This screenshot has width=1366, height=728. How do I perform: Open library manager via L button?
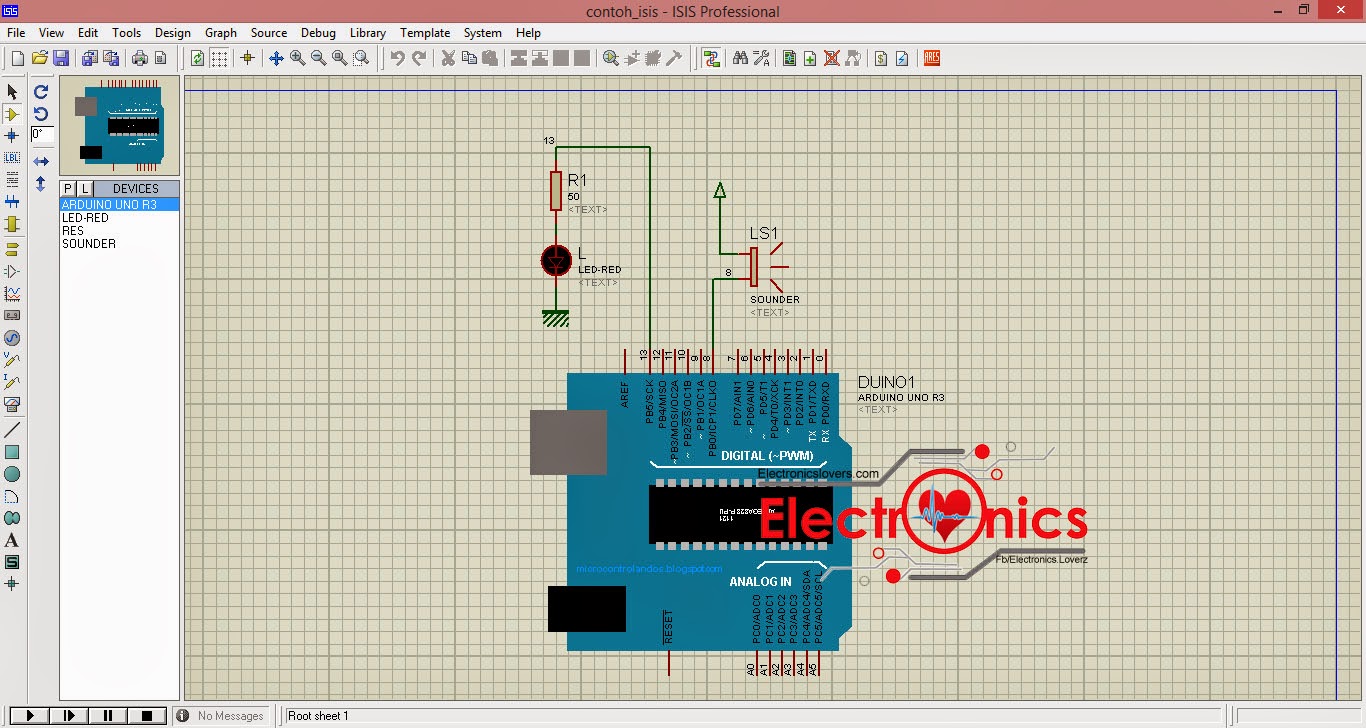click(x=85, y=189)
